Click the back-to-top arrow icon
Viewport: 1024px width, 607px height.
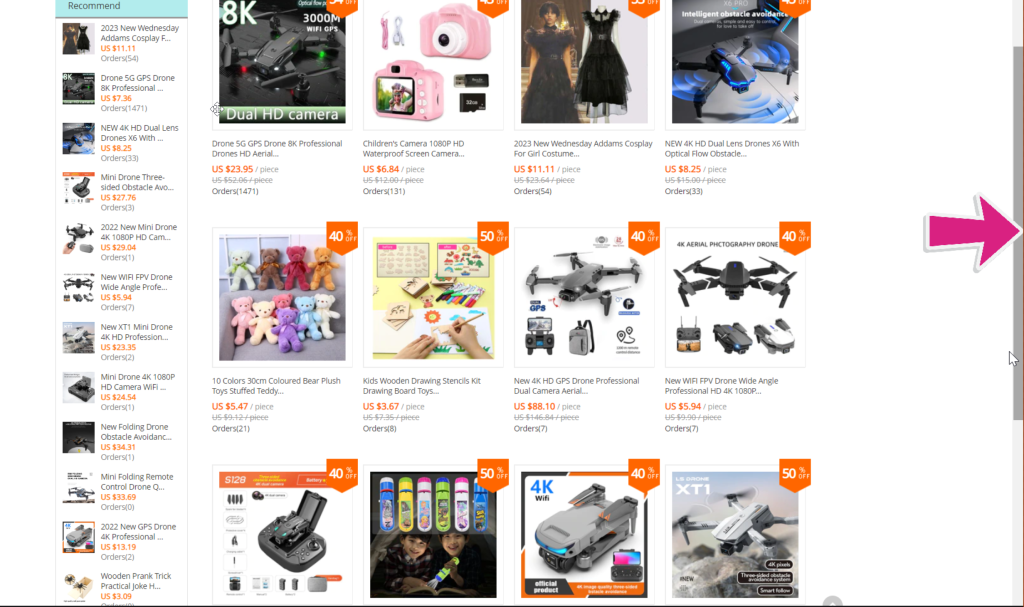pyautogui.click(x=832, y=602)
